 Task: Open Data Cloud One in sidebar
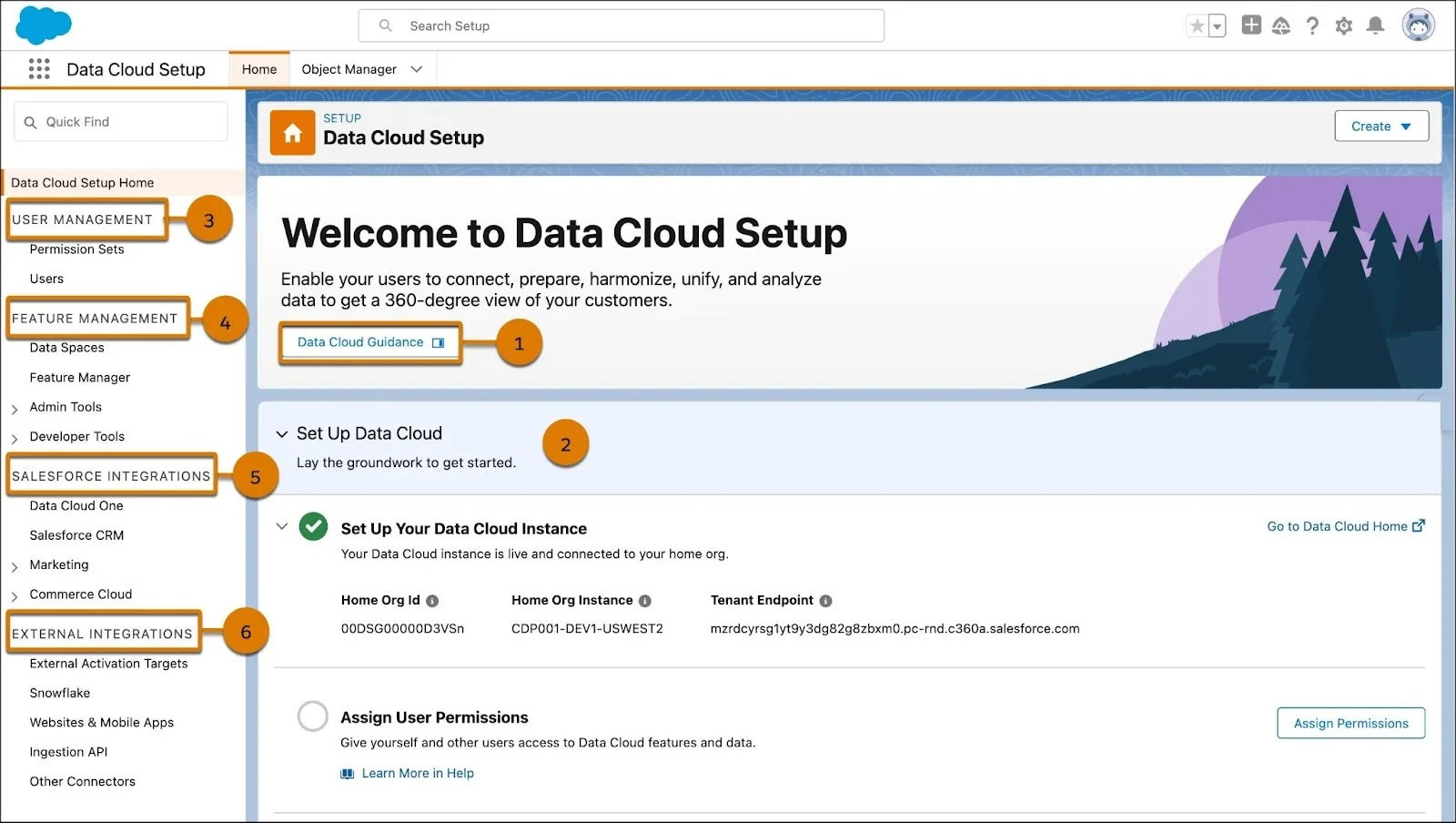click(76, 505)
